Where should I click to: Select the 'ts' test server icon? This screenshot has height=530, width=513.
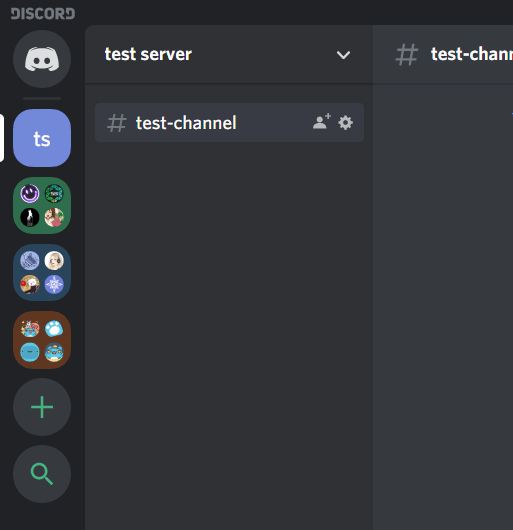coord(42,138)
